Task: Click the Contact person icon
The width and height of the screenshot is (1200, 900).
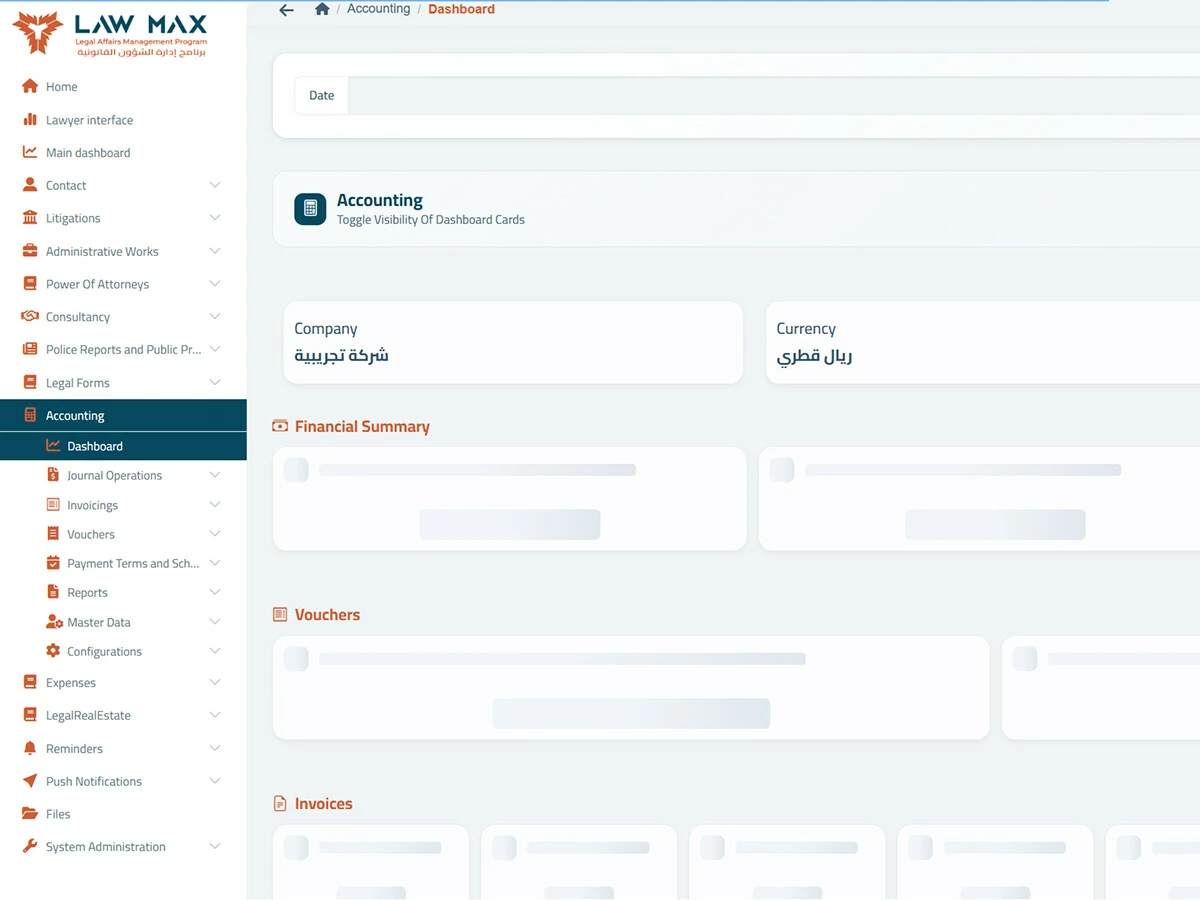Action: 30,185
